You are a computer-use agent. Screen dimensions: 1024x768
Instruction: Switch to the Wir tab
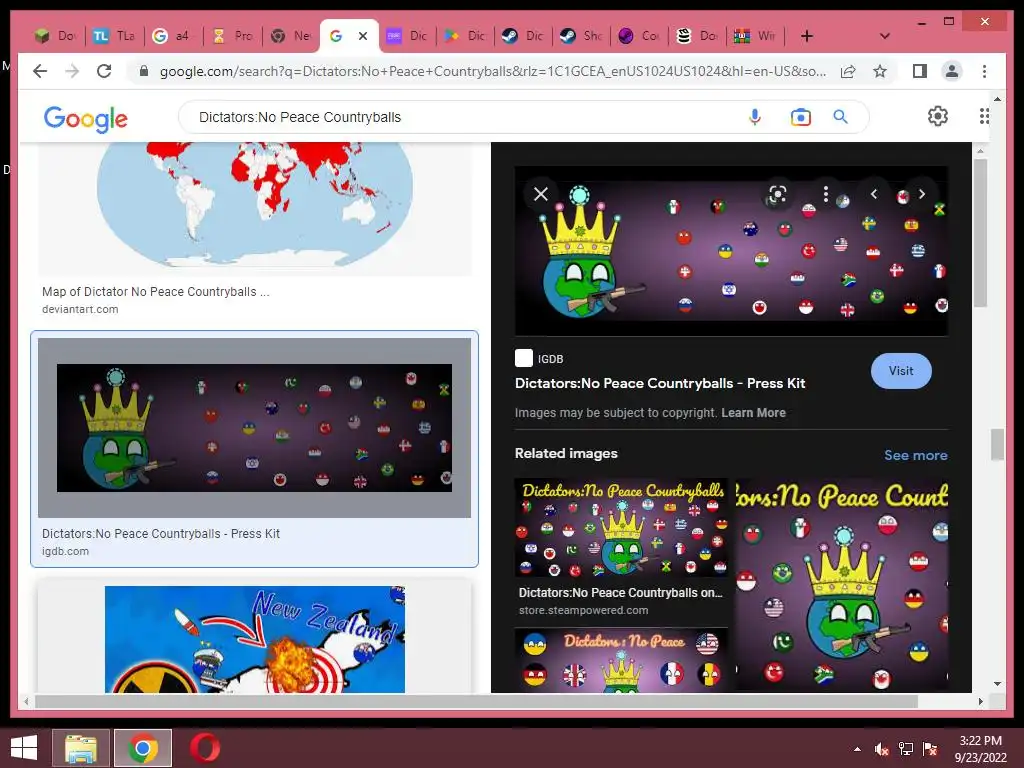pos(756,36)
